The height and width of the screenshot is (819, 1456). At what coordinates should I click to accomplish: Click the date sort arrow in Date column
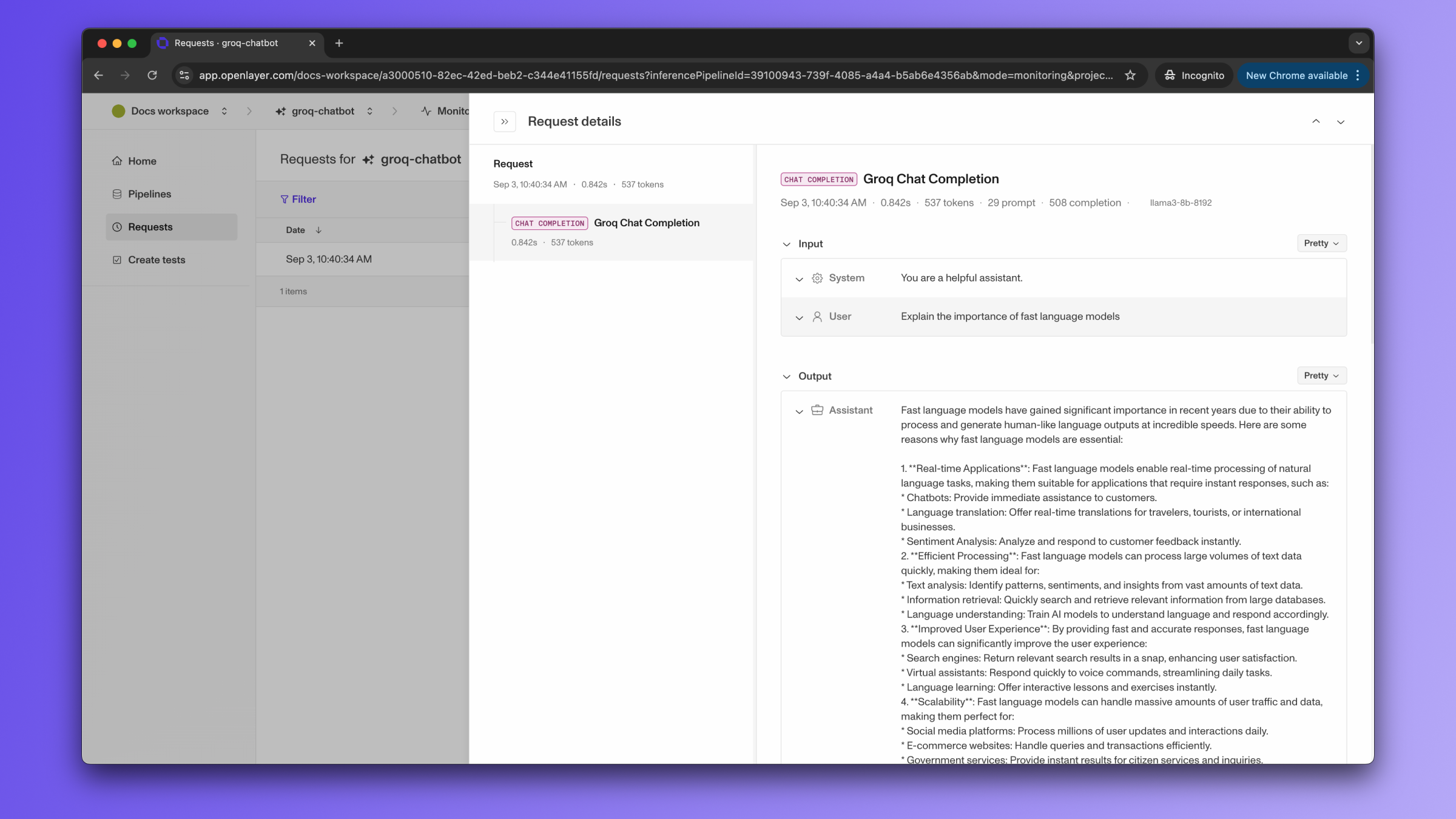(318, 230)
